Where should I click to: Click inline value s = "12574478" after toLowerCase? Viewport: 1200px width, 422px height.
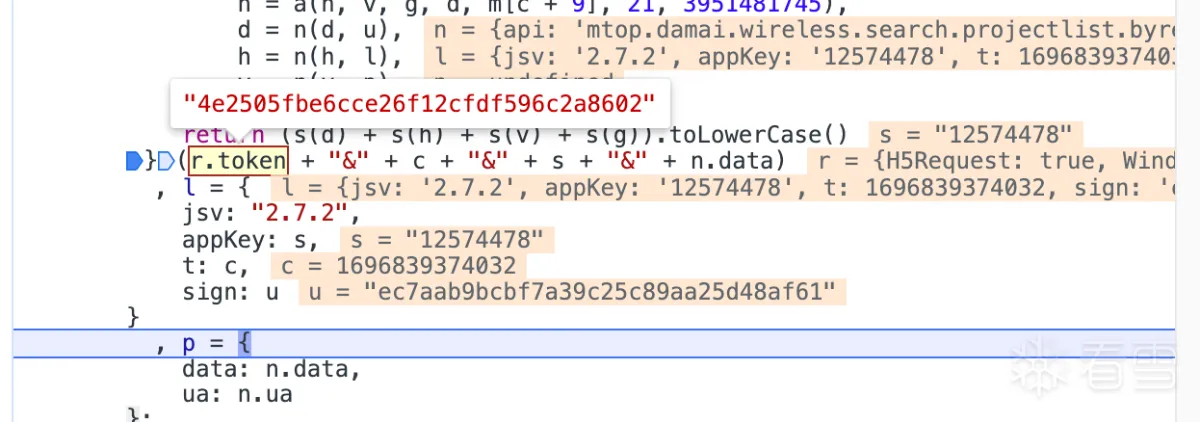(972, 134)
